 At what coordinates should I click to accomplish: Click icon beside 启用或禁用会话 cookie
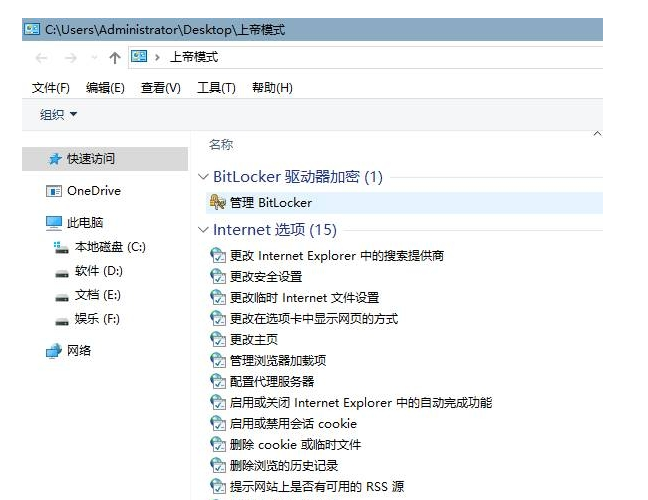tap(218, 424)
